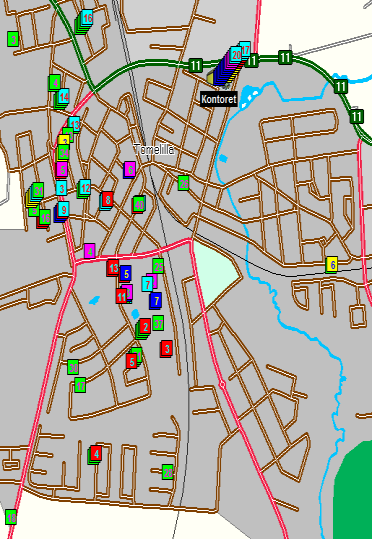This screenshot has width=372, height=541.
Task: Click the magenta marker numbered 6
Action: pyautogui.click(x=130, y=169)
